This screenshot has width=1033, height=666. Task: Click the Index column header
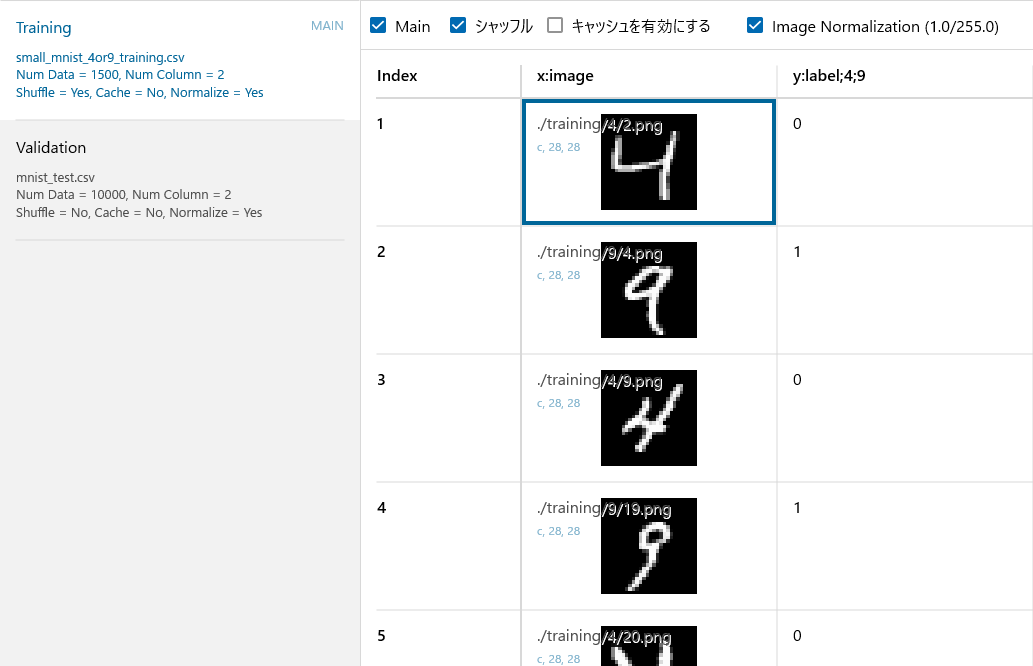coord(397,75)
